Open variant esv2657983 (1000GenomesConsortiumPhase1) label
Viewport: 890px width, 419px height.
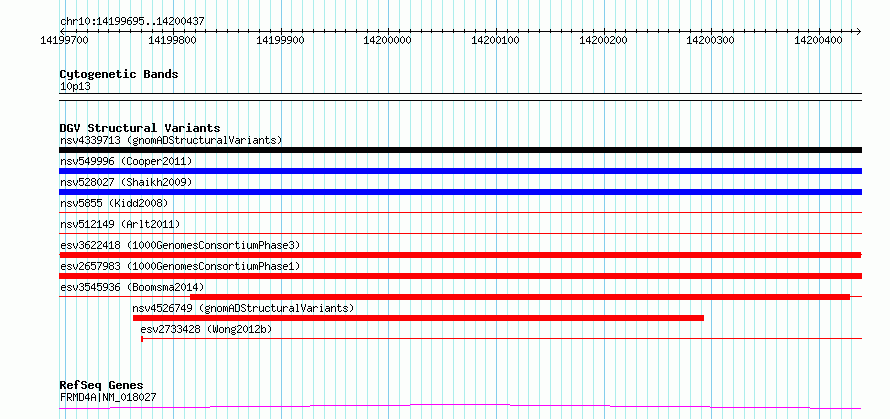(x=180, y=266)
